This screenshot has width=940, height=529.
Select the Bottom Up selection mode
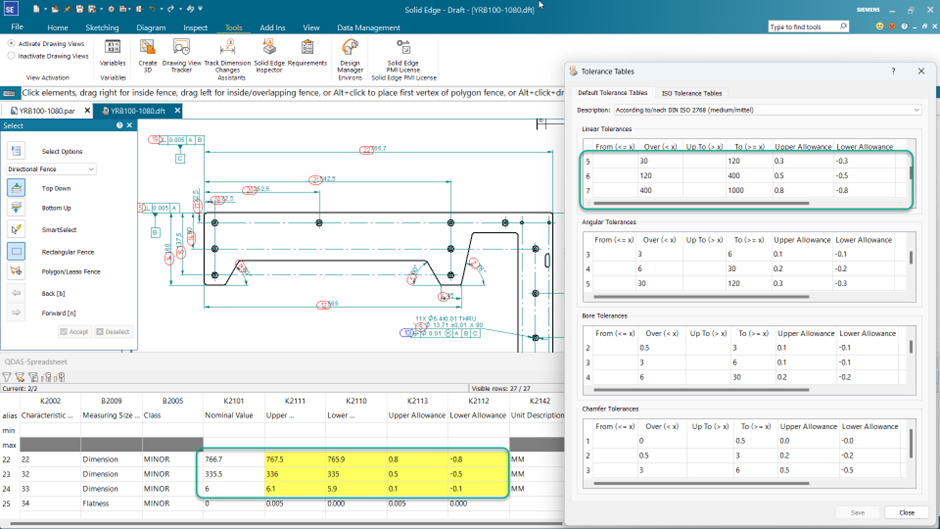tap(16, 208)
